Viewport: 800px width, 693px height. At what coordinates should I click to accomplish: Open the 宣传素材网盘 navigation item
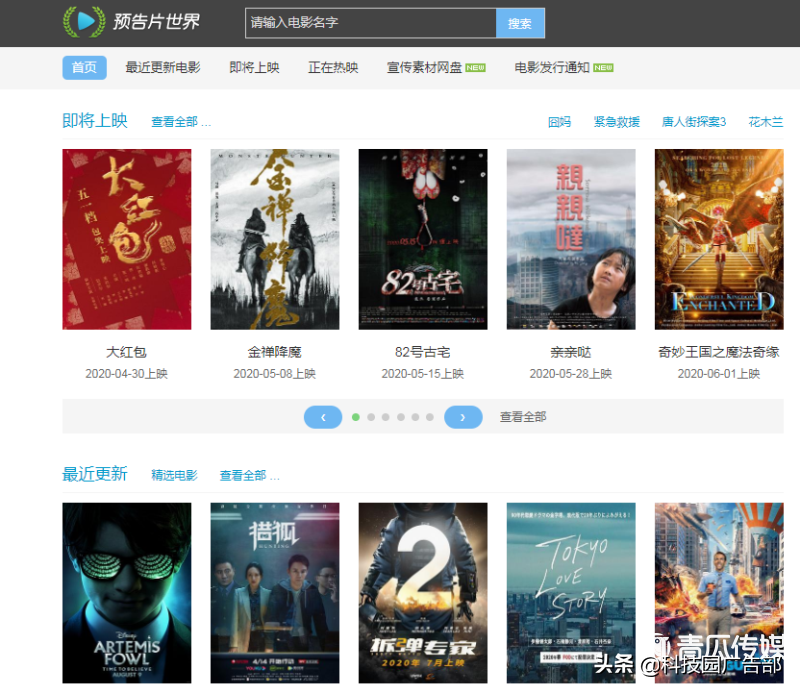[x=424, y=67]
